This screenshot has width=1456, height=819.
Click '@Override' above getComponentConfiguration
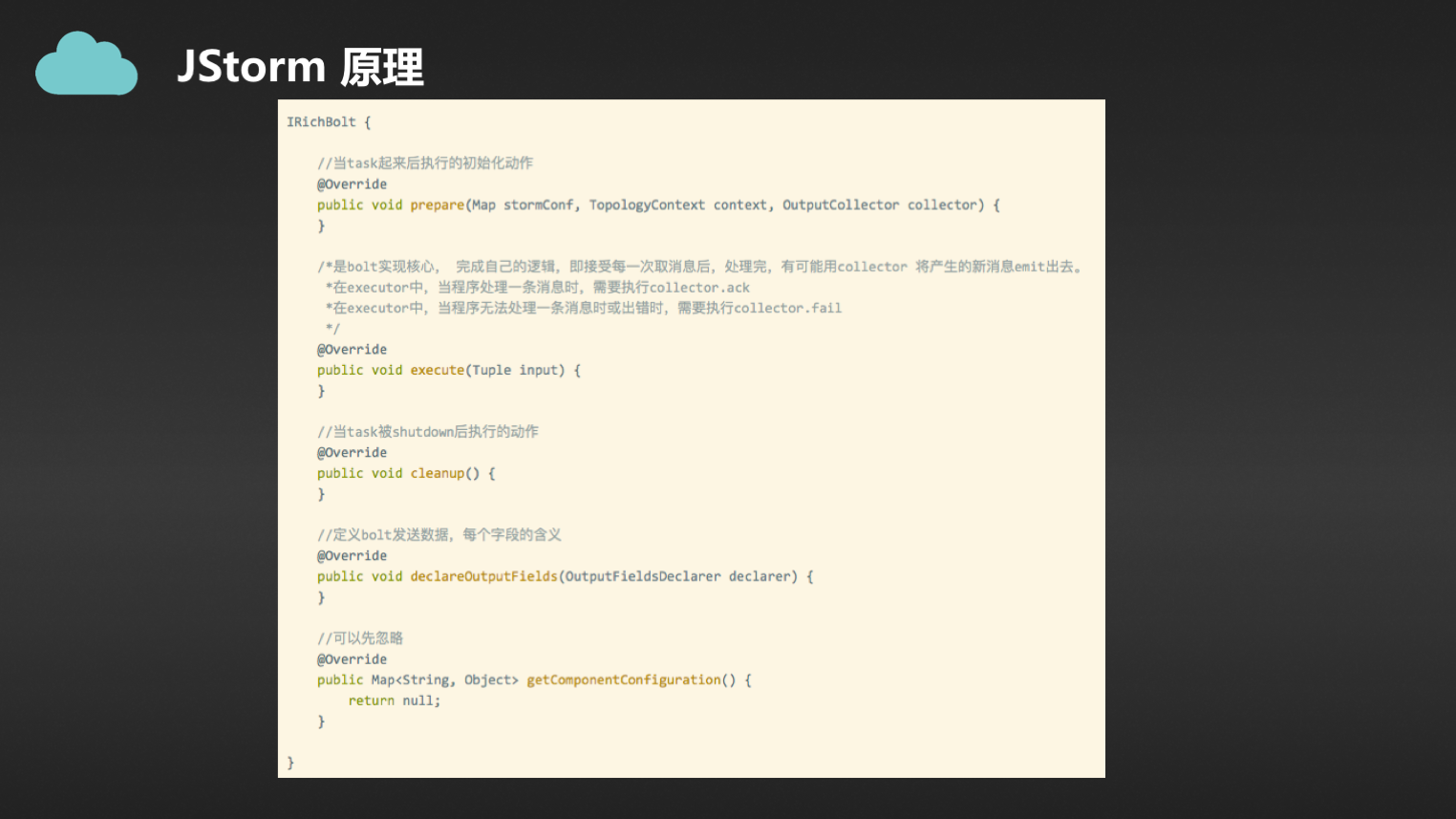(353, 659)
